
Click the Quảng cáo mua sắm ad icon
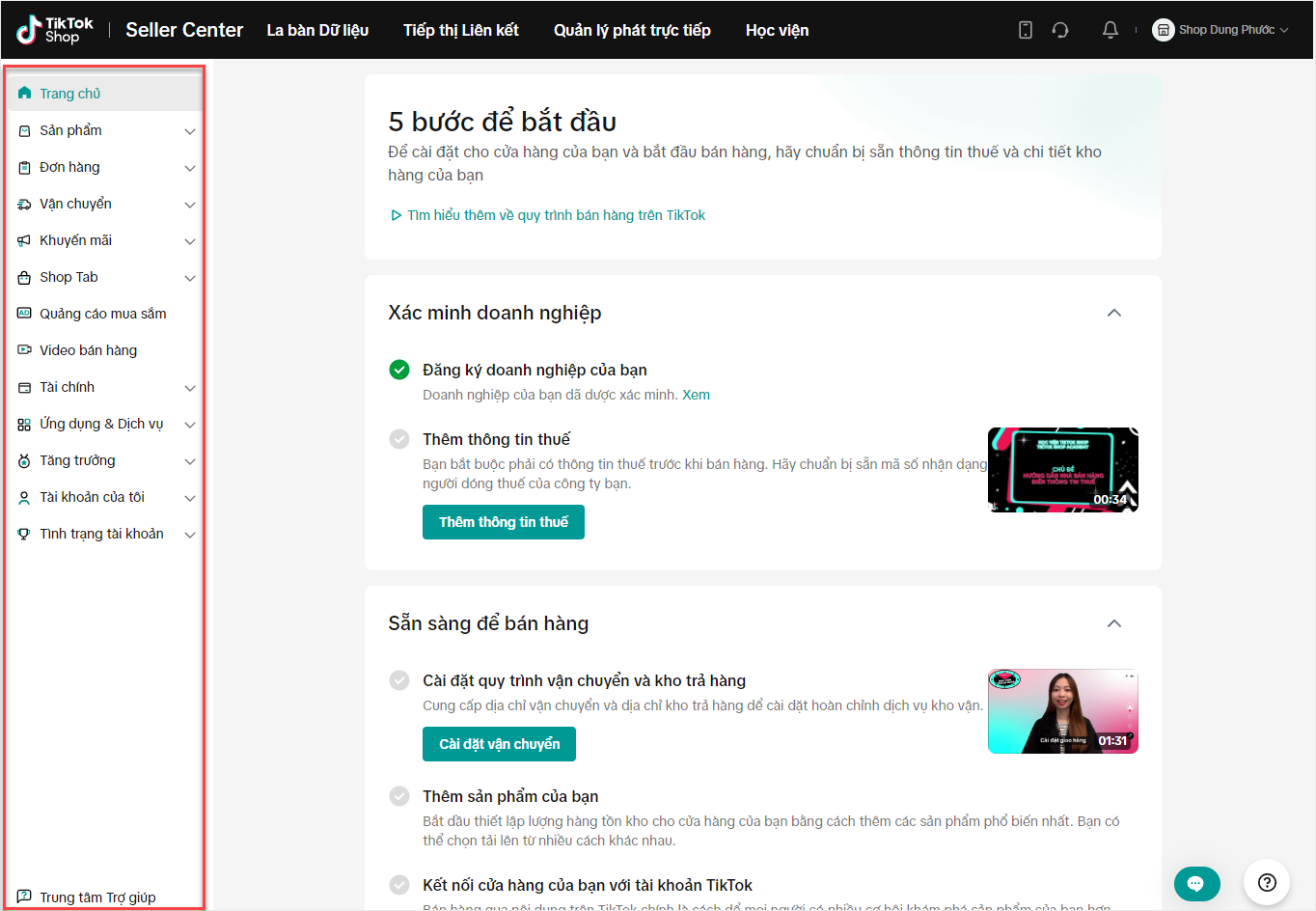[x=24, y=314]
